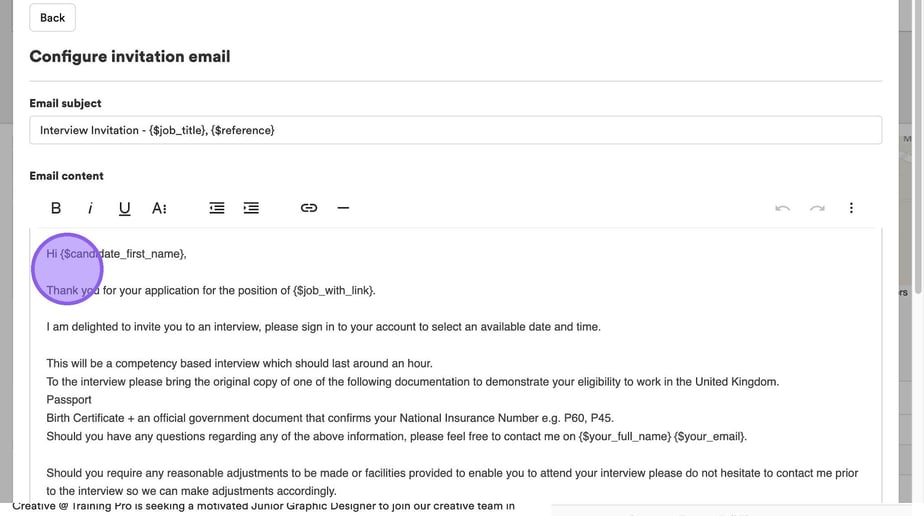Viewport: 924px width, 516px height.
Task: Go back with the Back button
Action: click(52, 17)
